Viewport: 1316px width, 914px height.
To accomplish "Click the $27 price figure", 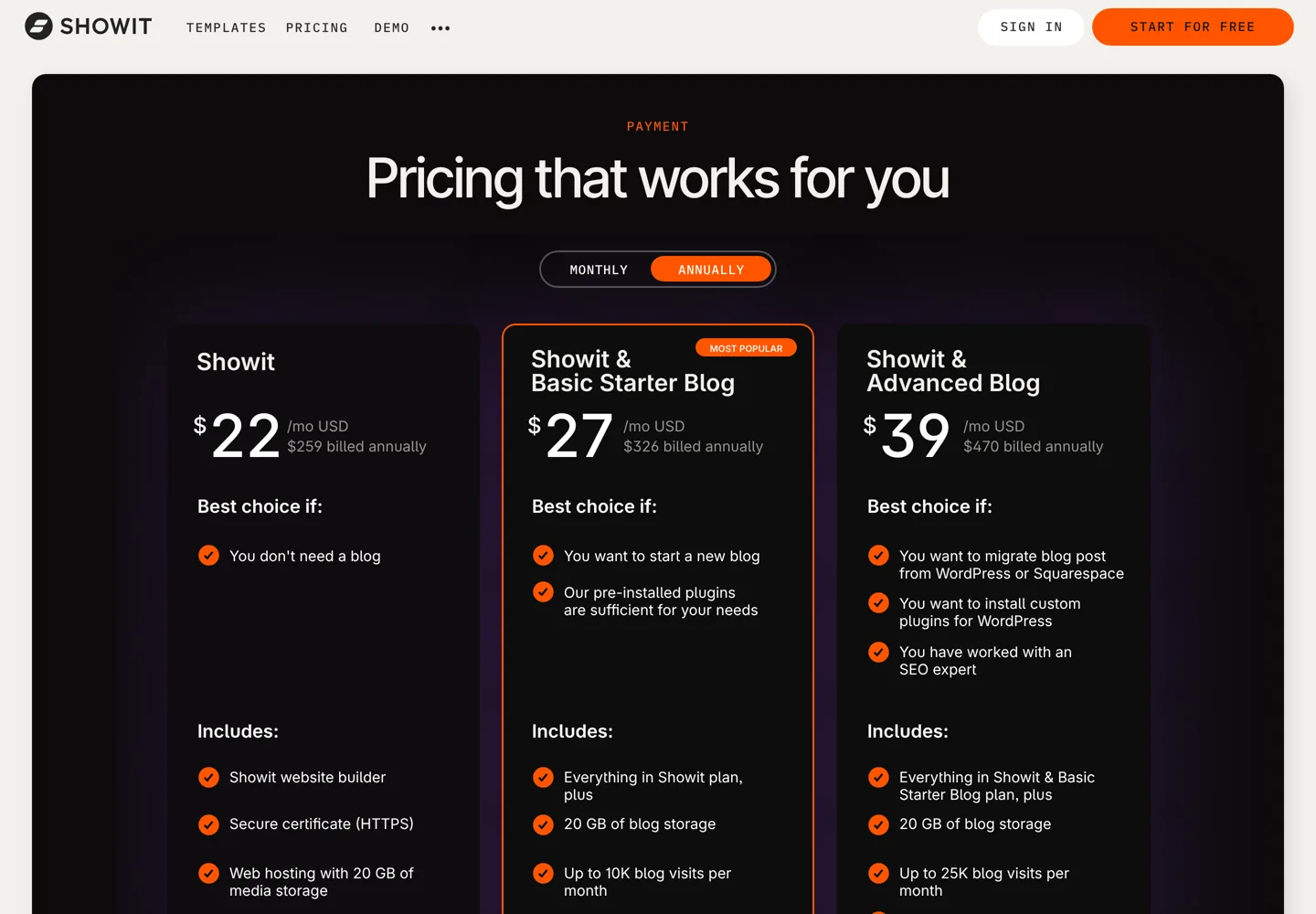I will pos(570,435).
